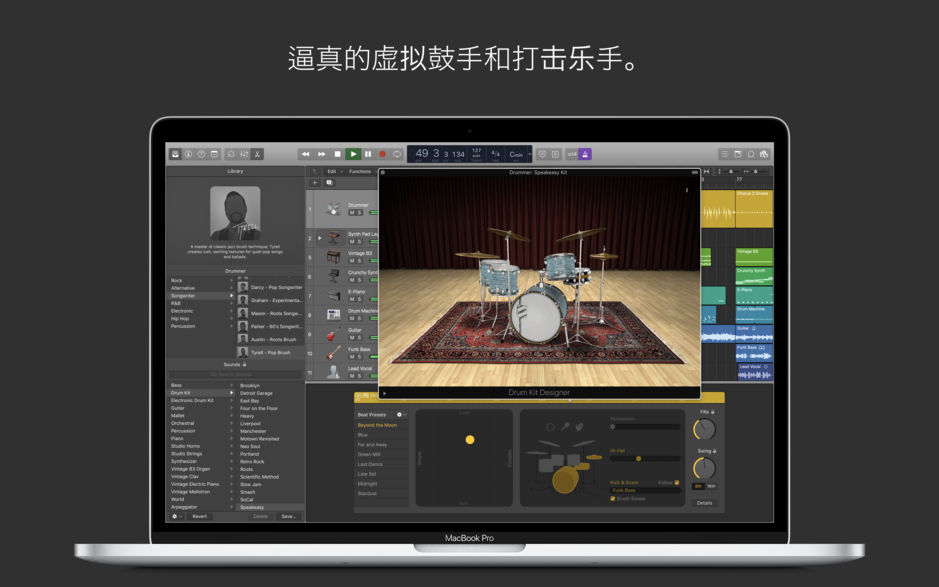The height and width of the screenshot is (587, 939).
Task: Click the Library icon in the toolbar
Action: pos(174,154)
